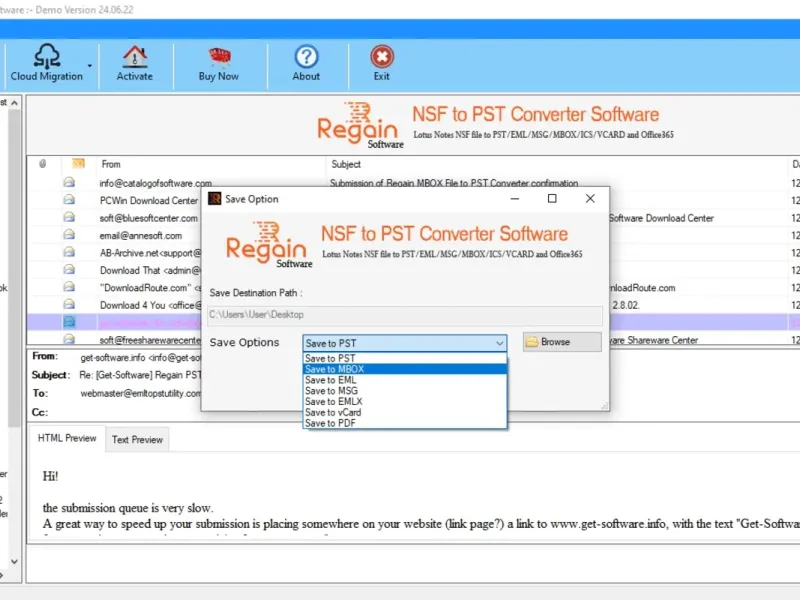Open email from PCWin Download Center
The height and width of the screenshot is (600, 800).
click(148, 201)
